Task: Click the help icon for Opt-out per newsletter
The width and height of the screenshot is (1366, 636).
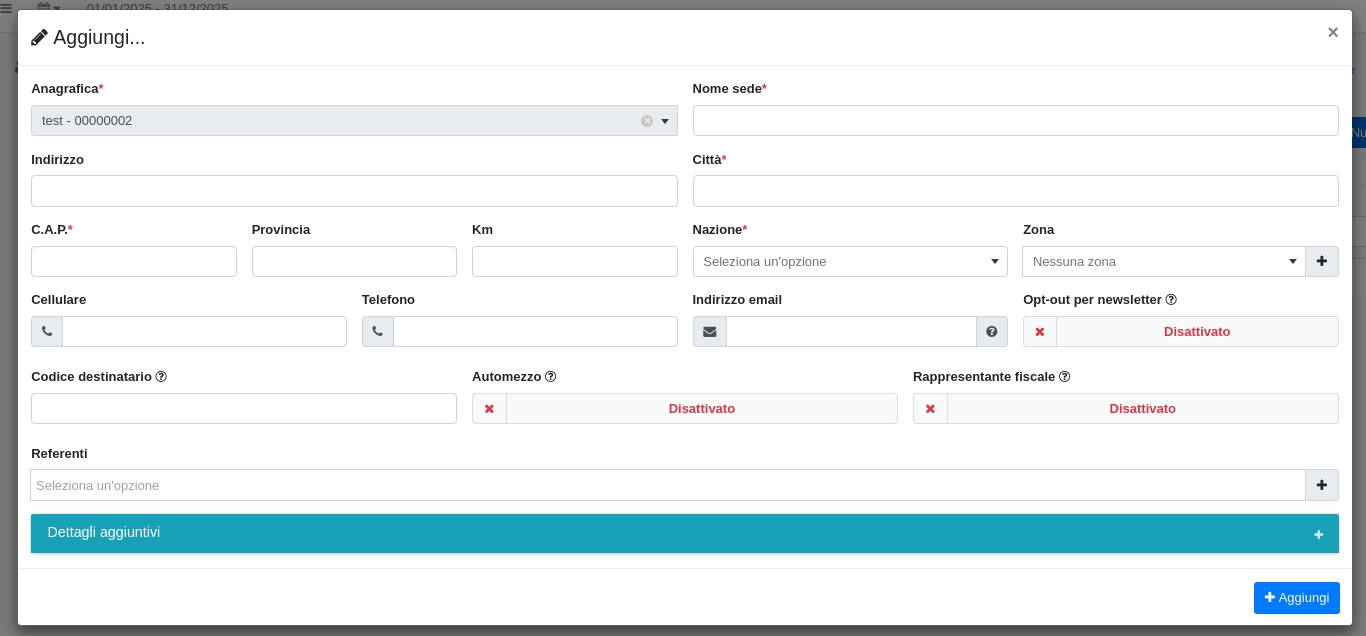Action: pyautogui.click(x=1171, y=300)
